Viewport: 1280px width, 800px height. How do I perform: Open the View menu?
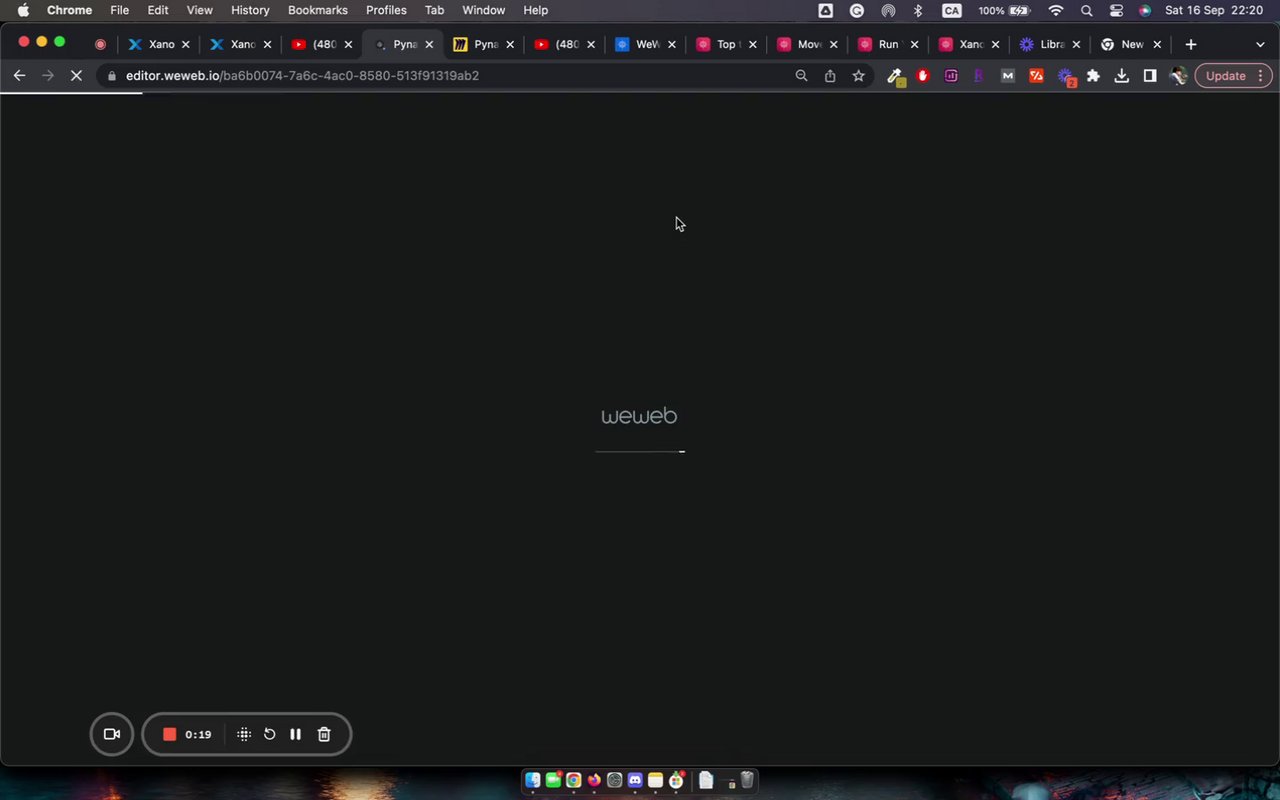pos(200,10)
